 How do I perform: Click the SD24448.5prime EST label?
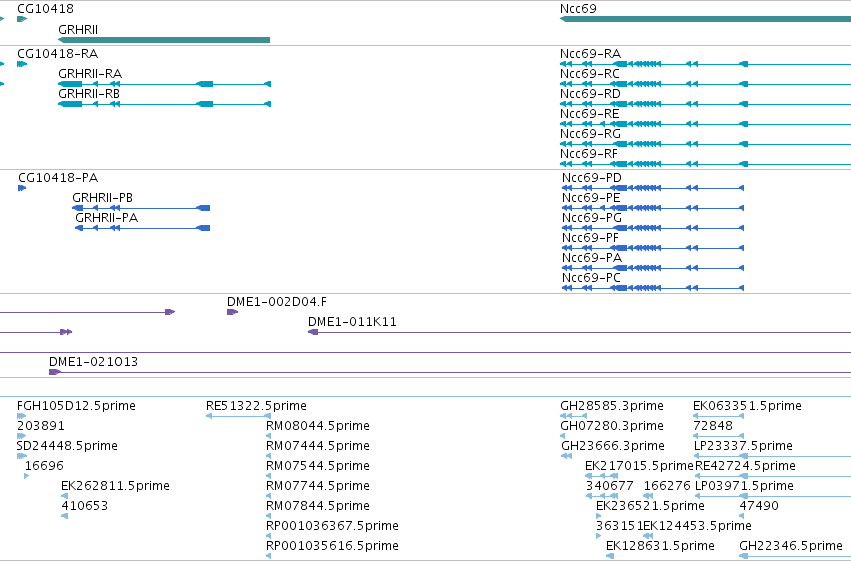pyautogui.click(x=67, y=446)
